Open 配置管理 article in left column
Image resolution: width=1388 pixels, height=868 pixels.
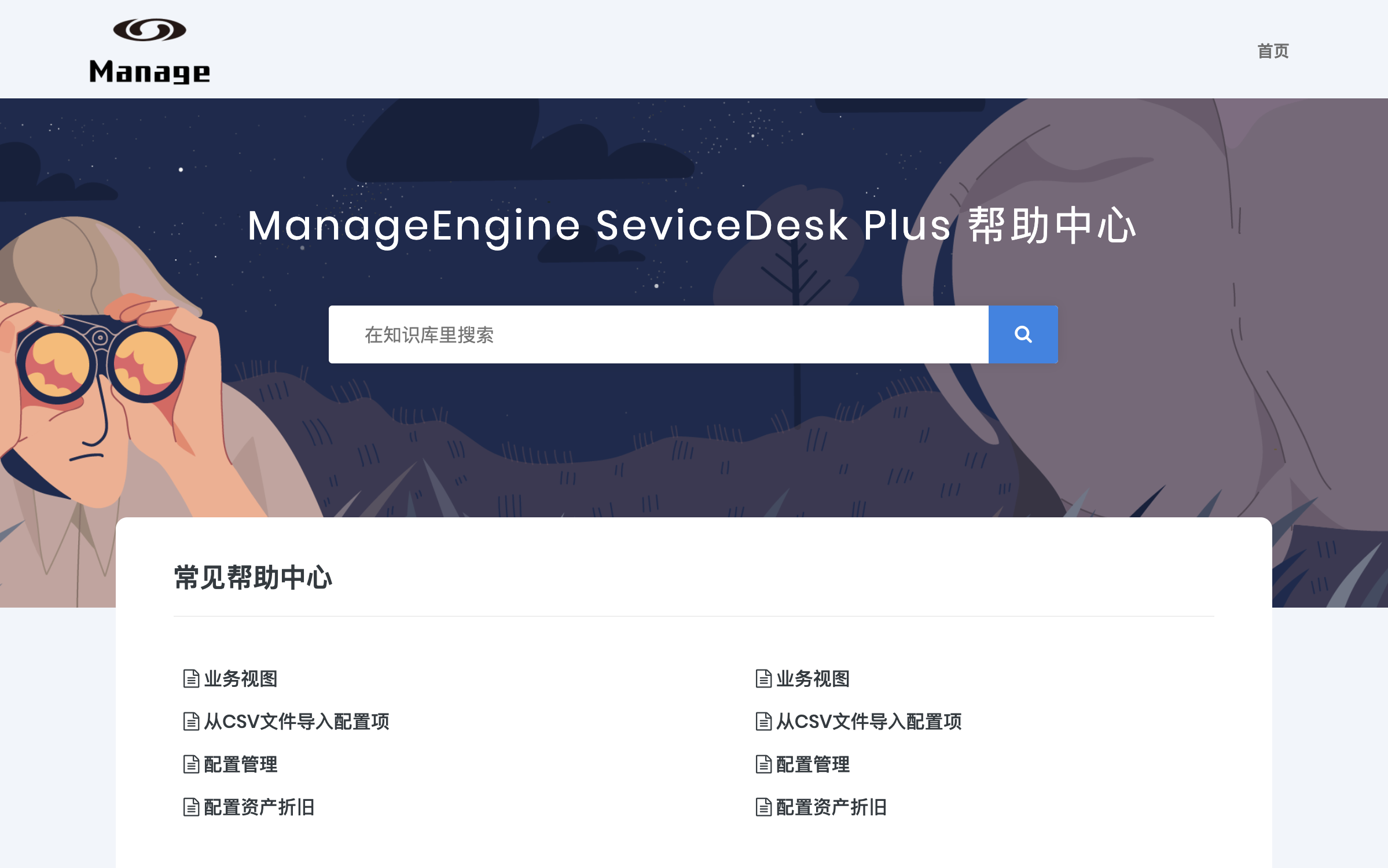tap(241, 764)
